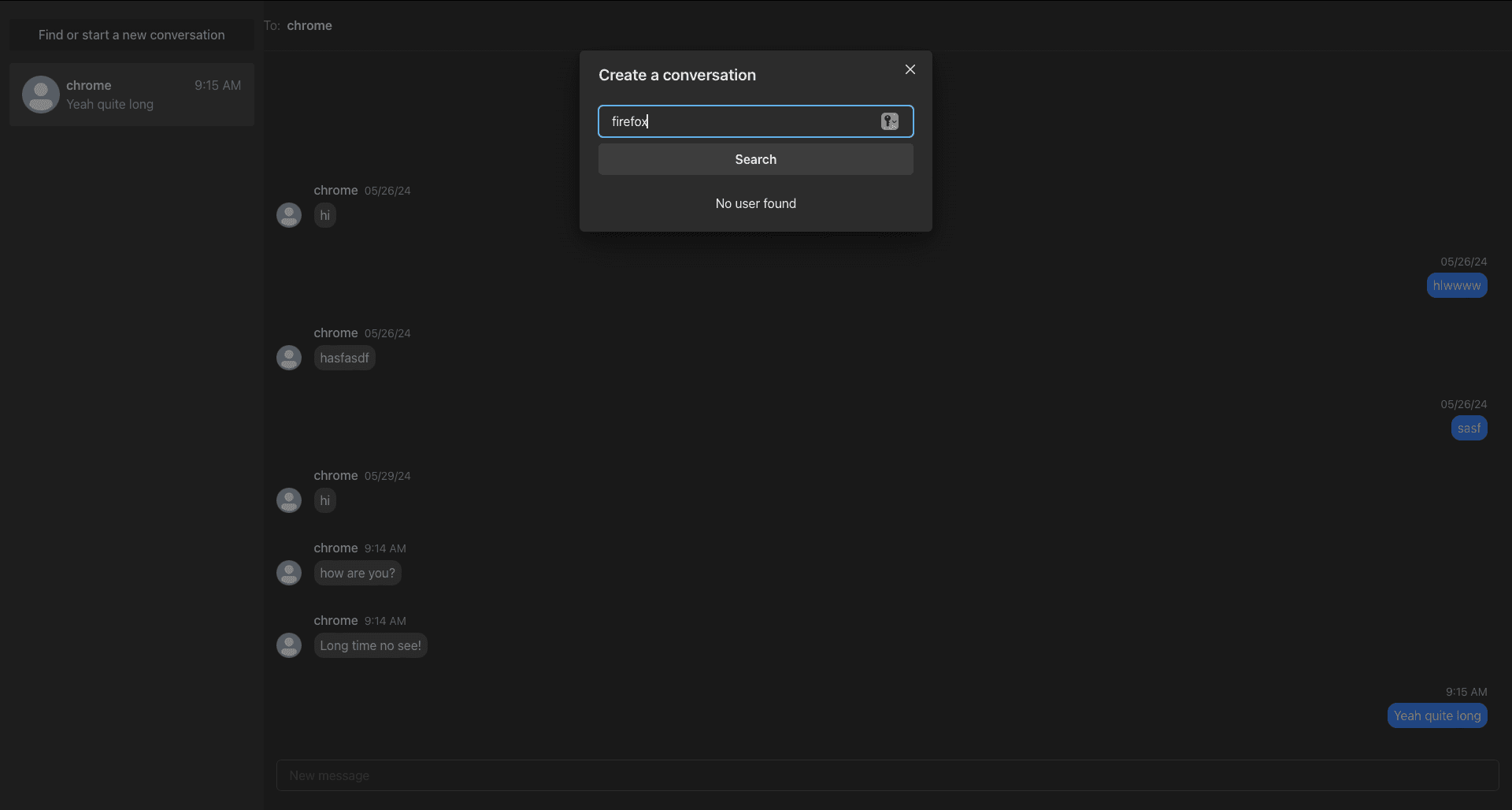Screen dimensions: 1512x810
Task: Click the 9:15 AM time in sidebar
Action: click(218, 85)
